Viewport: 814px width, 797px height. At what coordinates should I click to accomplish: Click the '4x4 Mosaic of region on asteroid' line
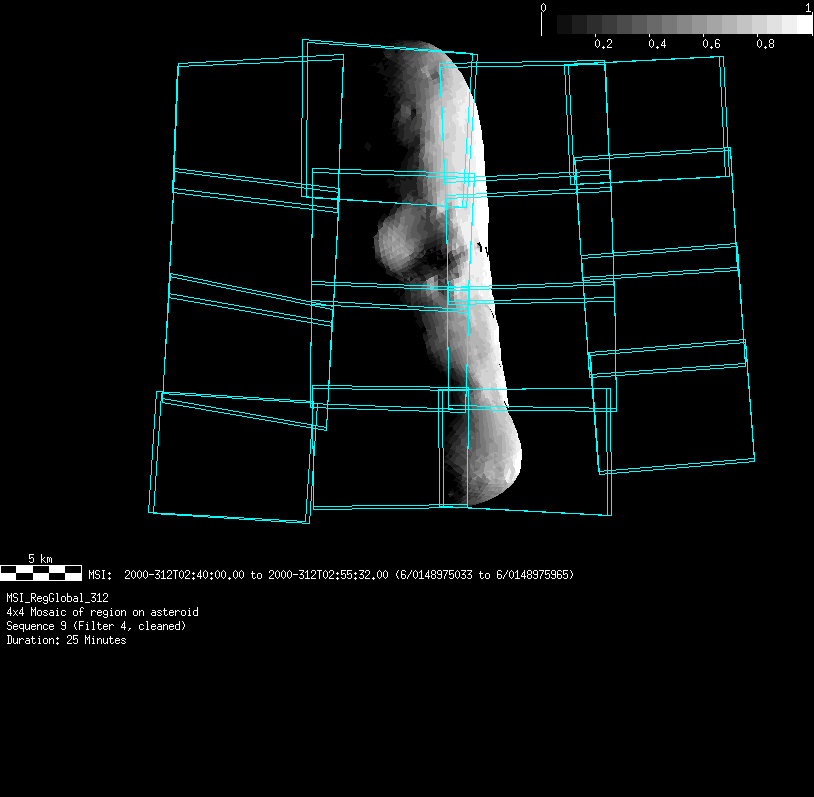tap(102, 612)
